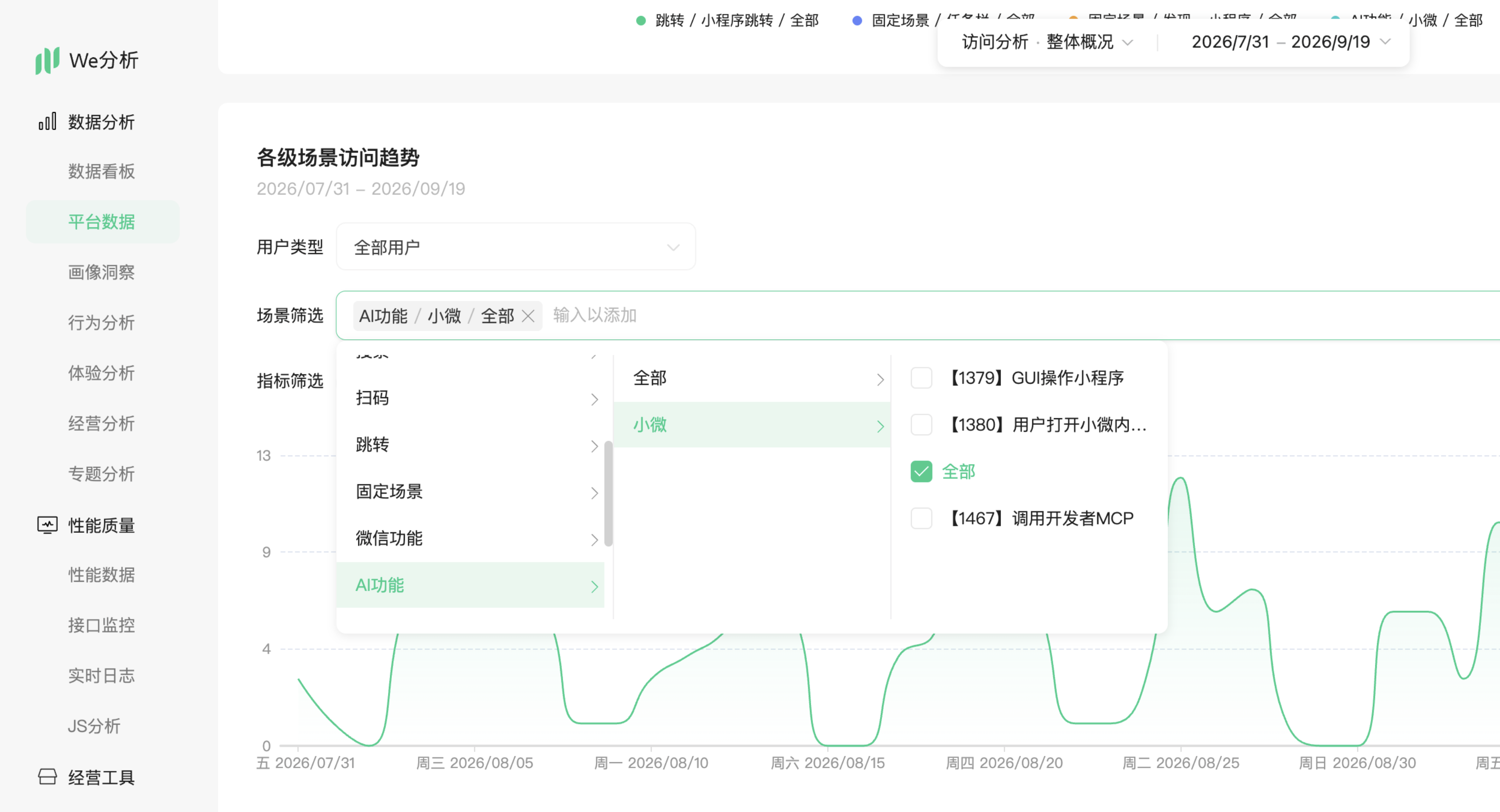The image size is (1500, 812).
Task: Remove the AI功能/小微/全部 filter tag
Action: (x=528, y=316)
